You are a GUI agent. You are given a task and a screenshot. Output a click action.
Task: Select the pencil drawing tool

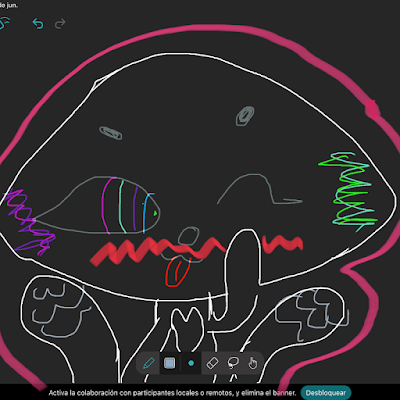pyautogui.click(x=149, y=363)
